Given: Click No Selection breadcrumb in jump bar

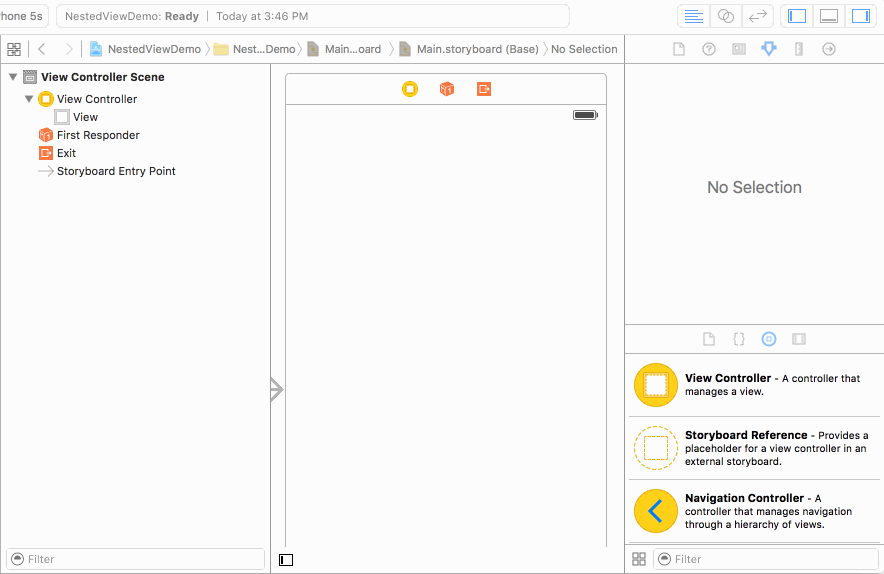Looking at the screenshot, I should (x=584, y=49).
